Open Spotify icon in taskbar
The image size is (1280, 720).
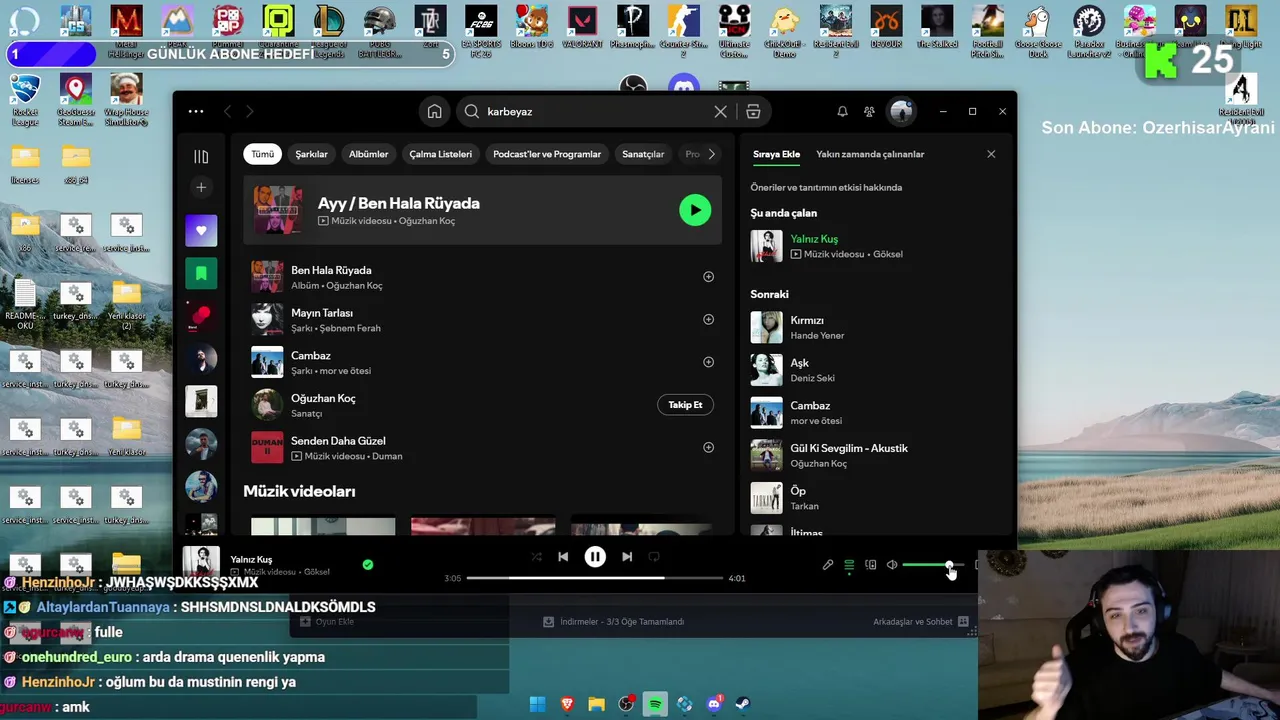click(x=655, y=704)
